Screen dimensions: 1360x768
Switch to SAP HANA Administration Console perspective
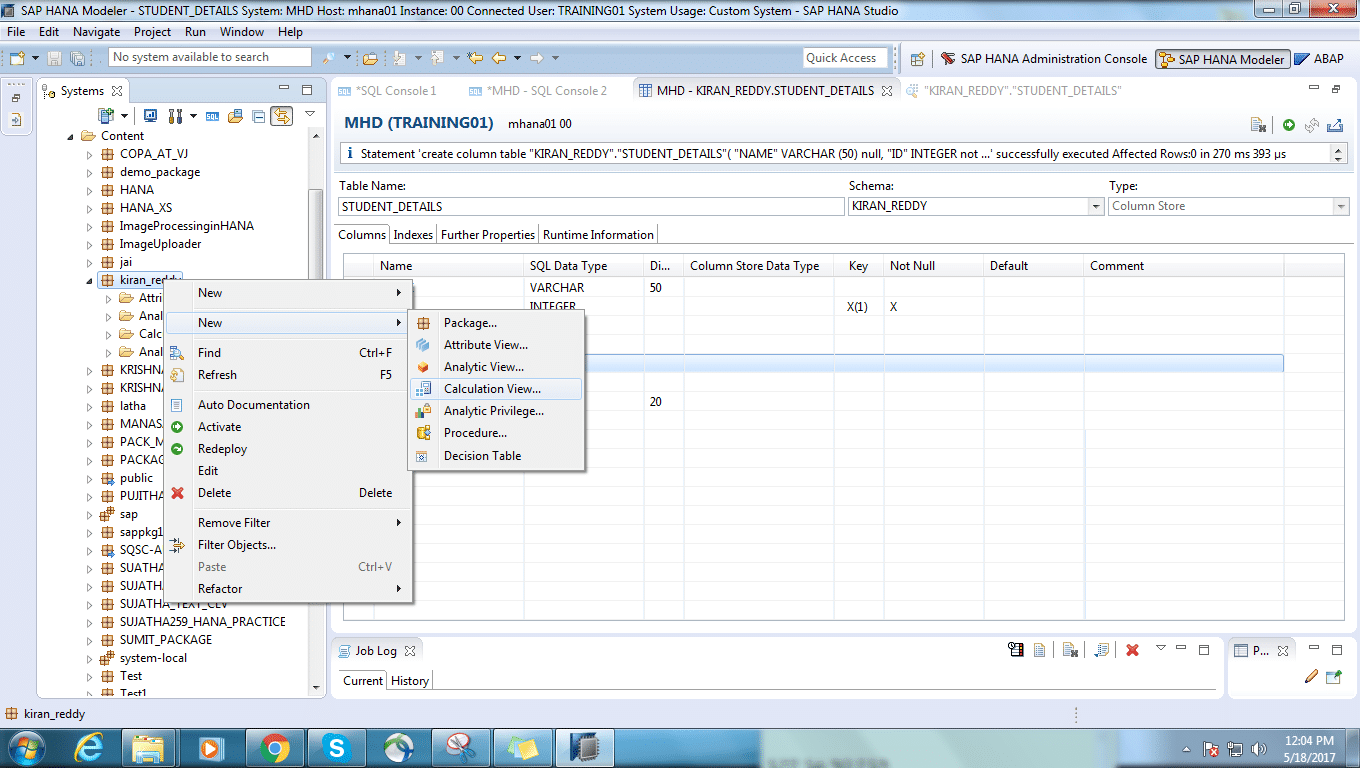[1043, 59]
